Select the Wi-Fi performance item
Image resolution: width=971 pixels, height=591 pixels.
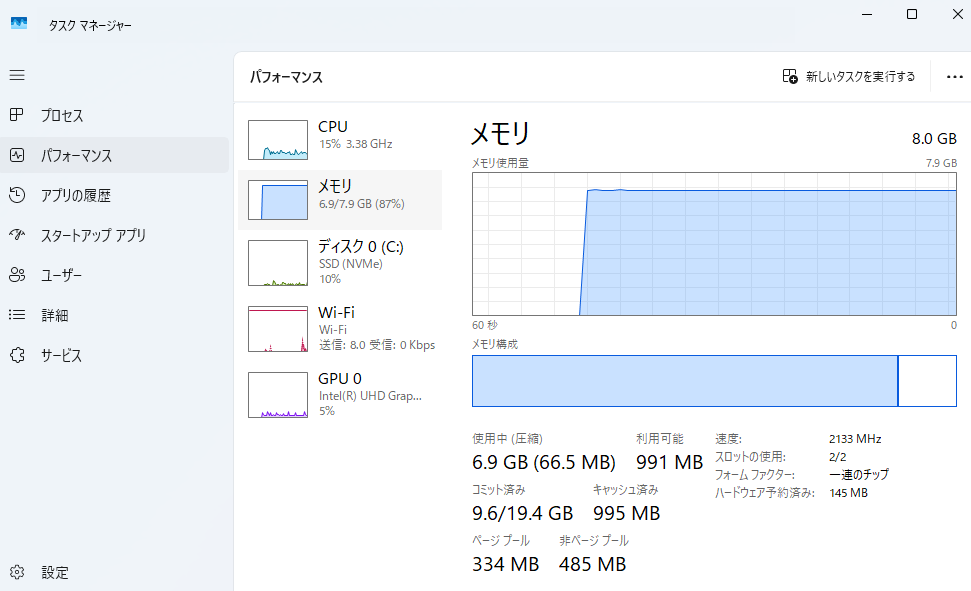click(x=340, y=328)
